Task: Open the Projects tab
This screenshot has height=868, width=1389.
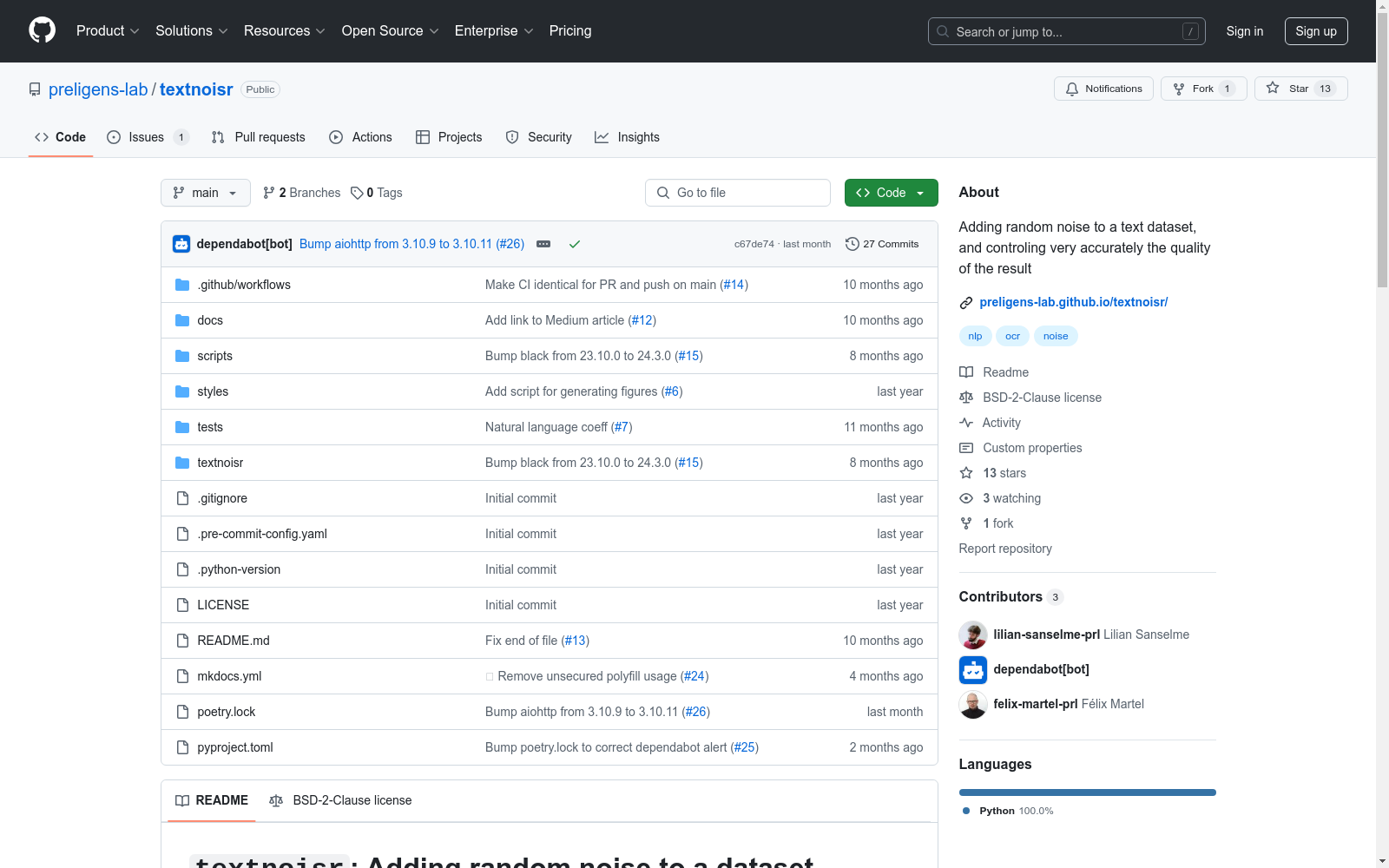Action: coord(449,137)
